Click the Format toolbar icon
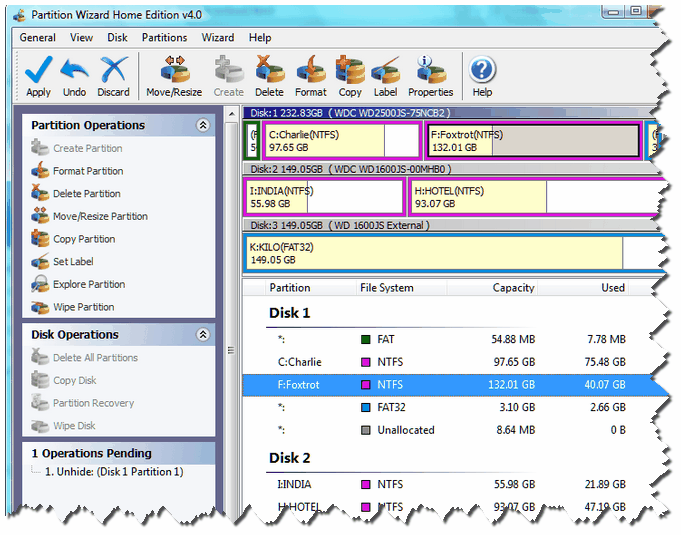Screen dimensions: 681x535 pos(311,69)
